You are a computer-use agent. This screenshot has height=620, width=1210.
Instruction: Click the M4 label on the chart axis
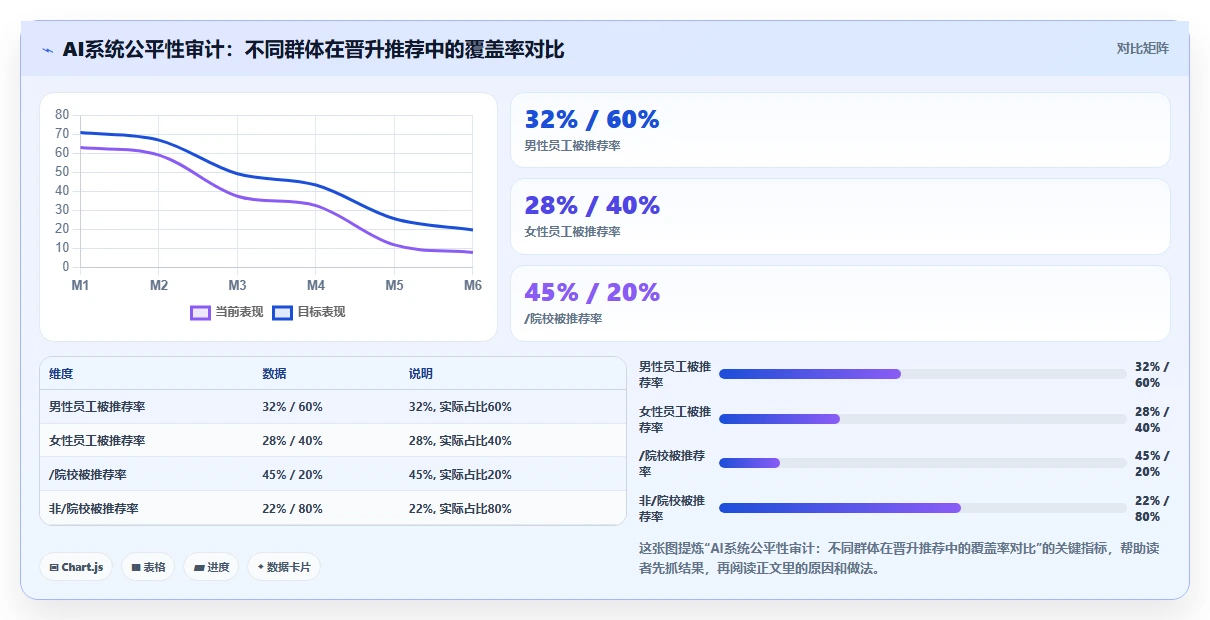316,285
